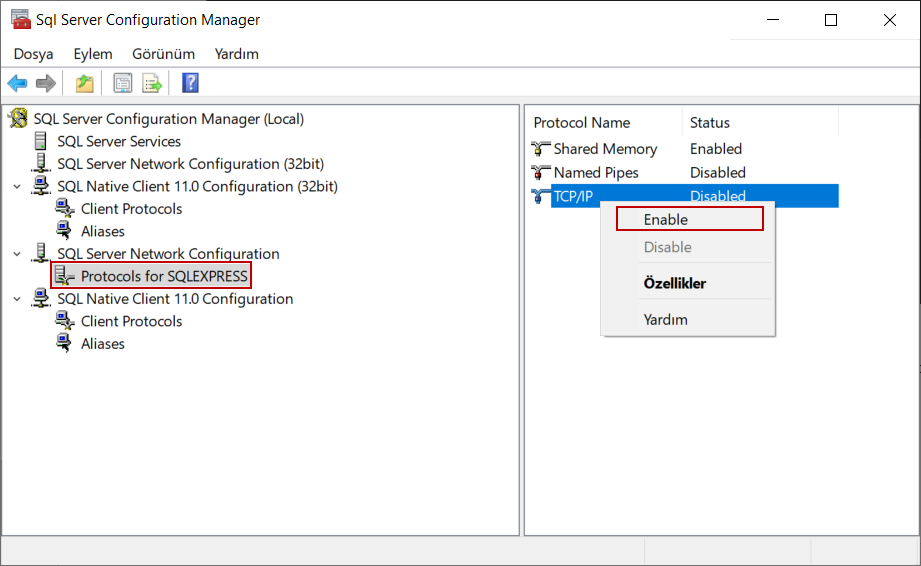Click the Shared Memory protocol icon
This screenshot has width=921, height=566.
coord(541,149)
